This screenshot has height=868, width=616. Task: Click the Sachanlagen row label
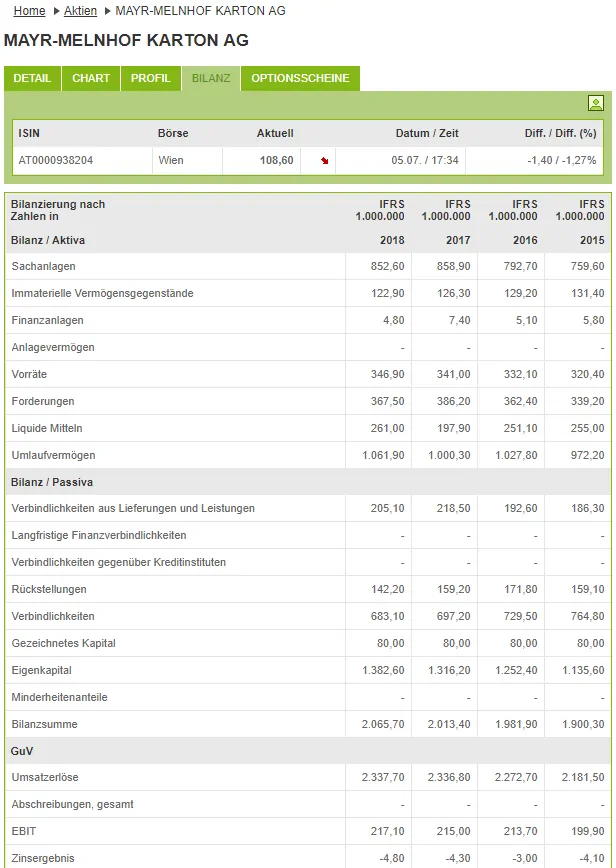tap(44, 266)
